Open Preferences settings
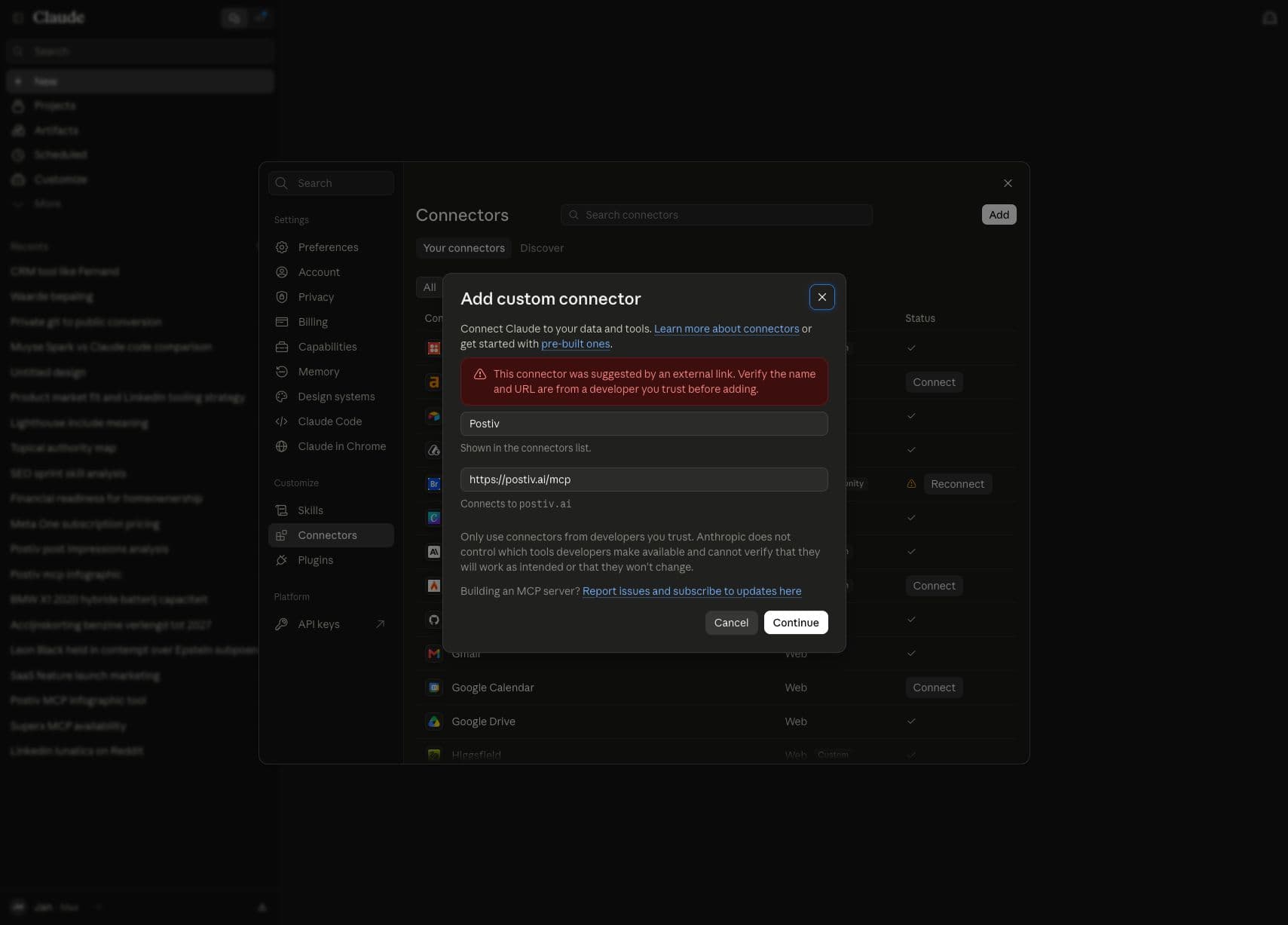This screenshot has height=925, width=1288. coord(331,247)
